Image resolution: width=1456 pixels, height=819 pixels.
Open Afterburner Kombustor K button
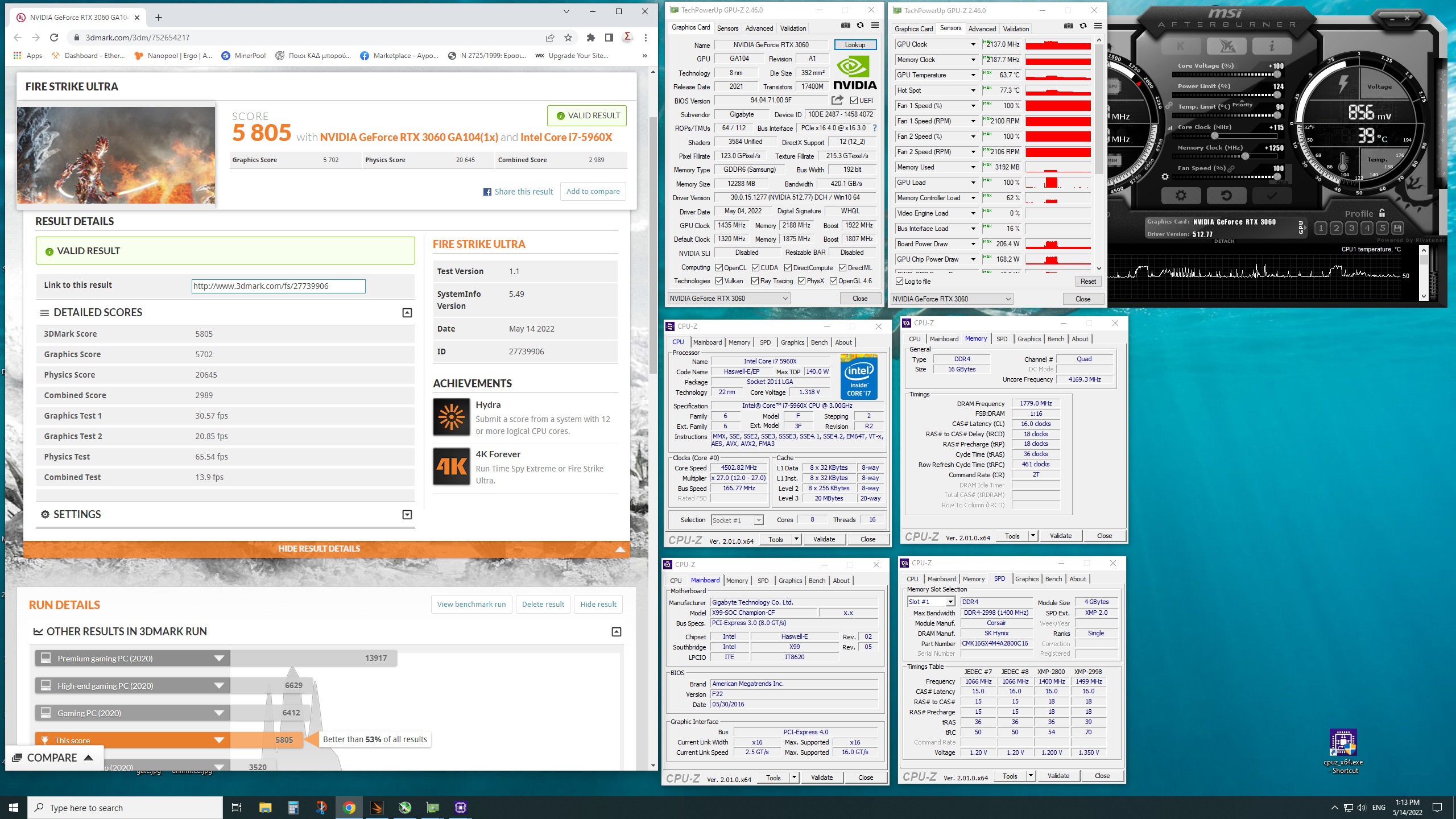pos(1181,46)
